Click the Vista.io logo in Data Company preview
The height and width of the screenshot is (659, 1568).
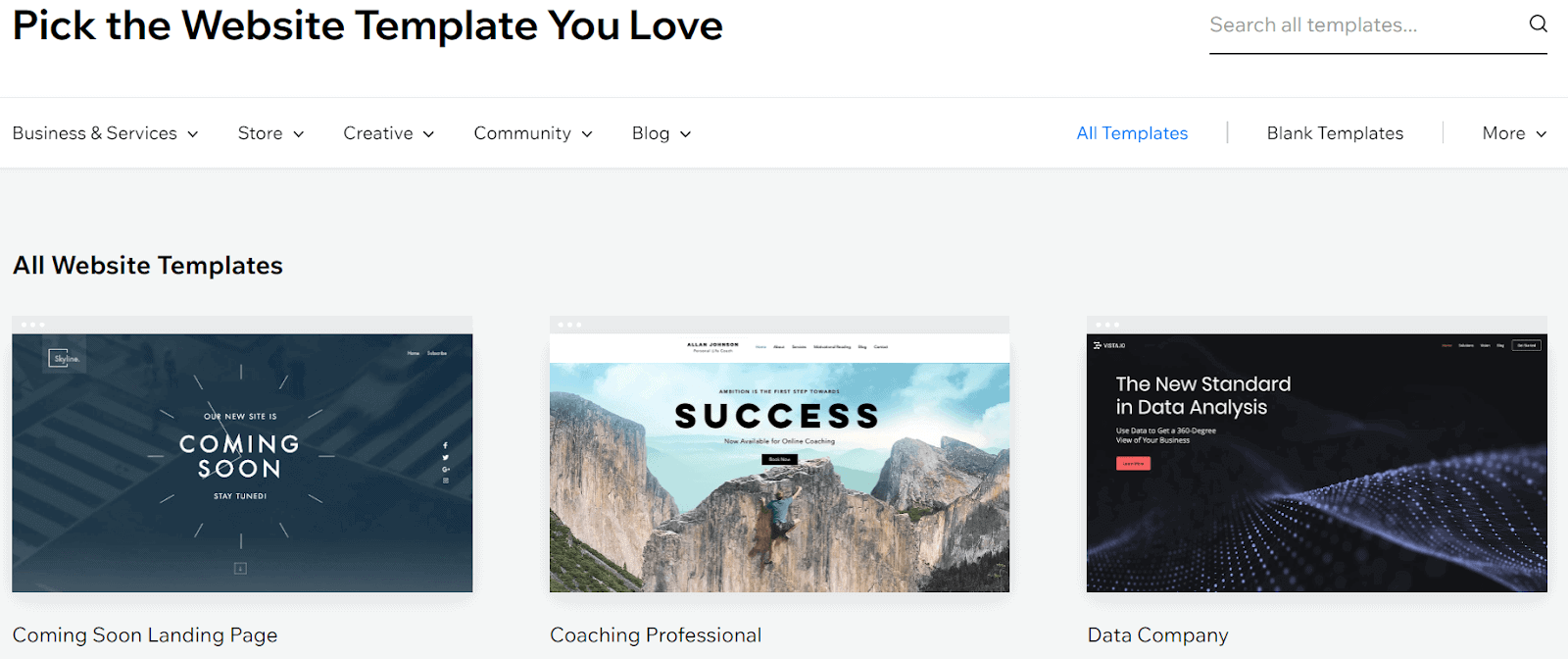click(1109, 345)
